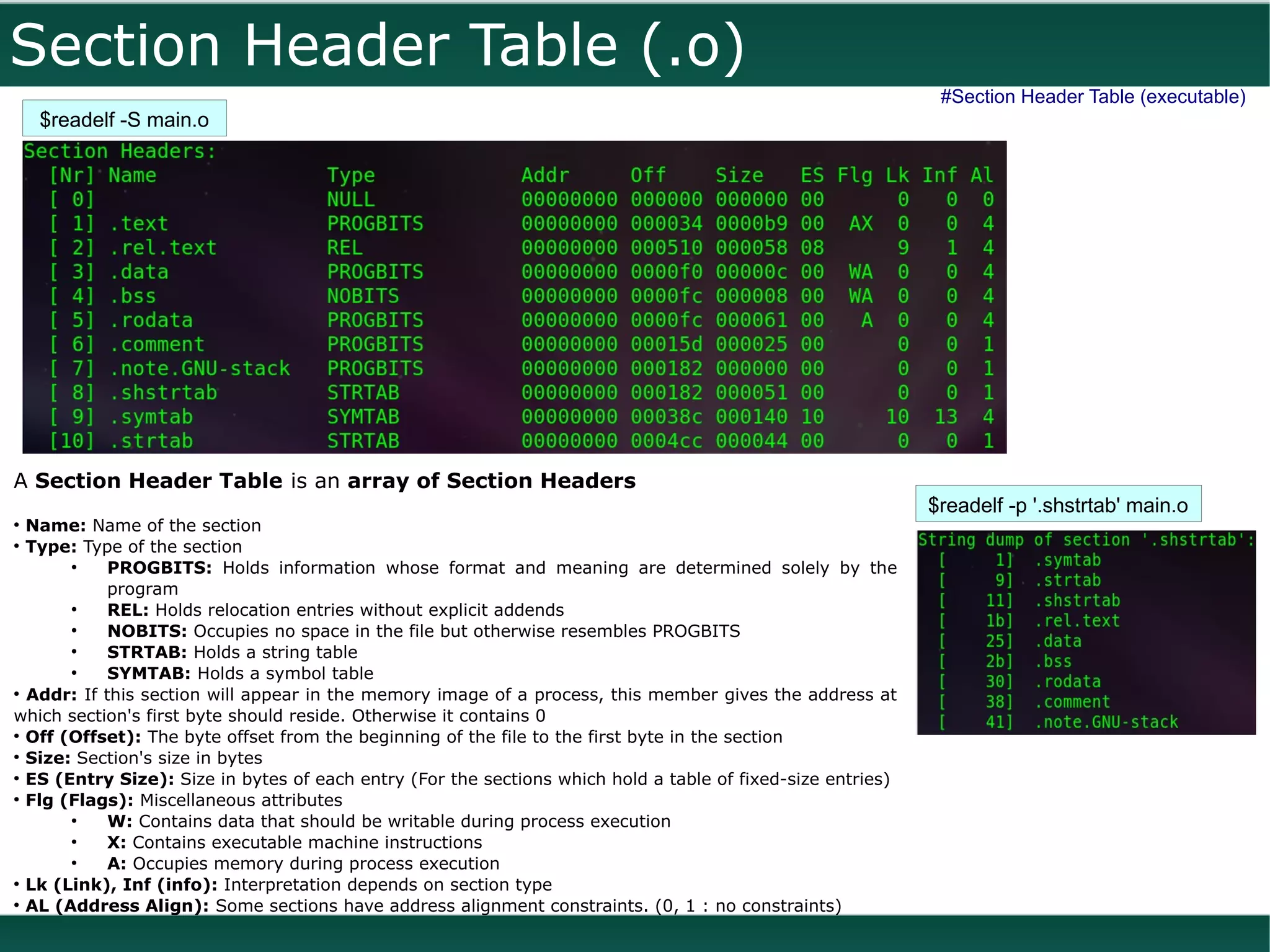Click the Lk (Link), Inf (info): label

pos(122,884)
